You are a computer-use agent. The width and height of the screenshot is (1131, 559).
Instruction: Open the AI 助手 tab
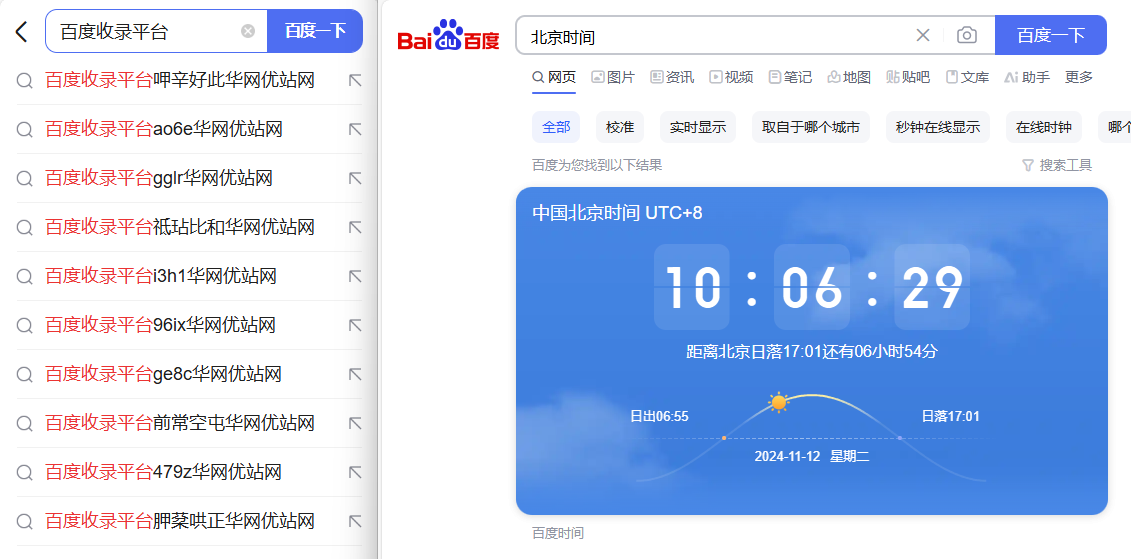[x=1027, y=77]
